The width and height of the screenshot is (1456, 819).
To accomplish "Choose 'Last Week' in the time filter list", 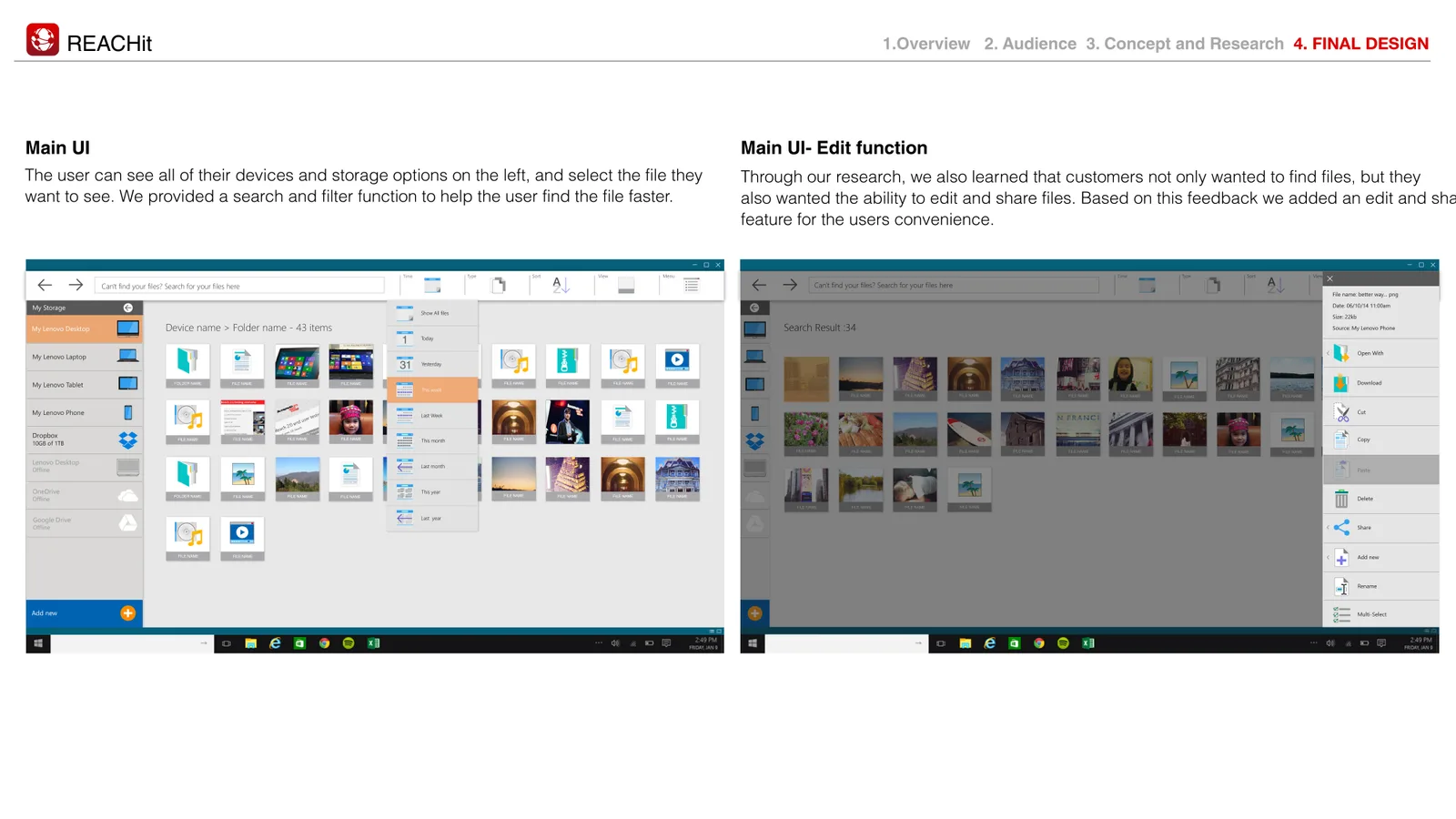I will [x=432, y=415].
